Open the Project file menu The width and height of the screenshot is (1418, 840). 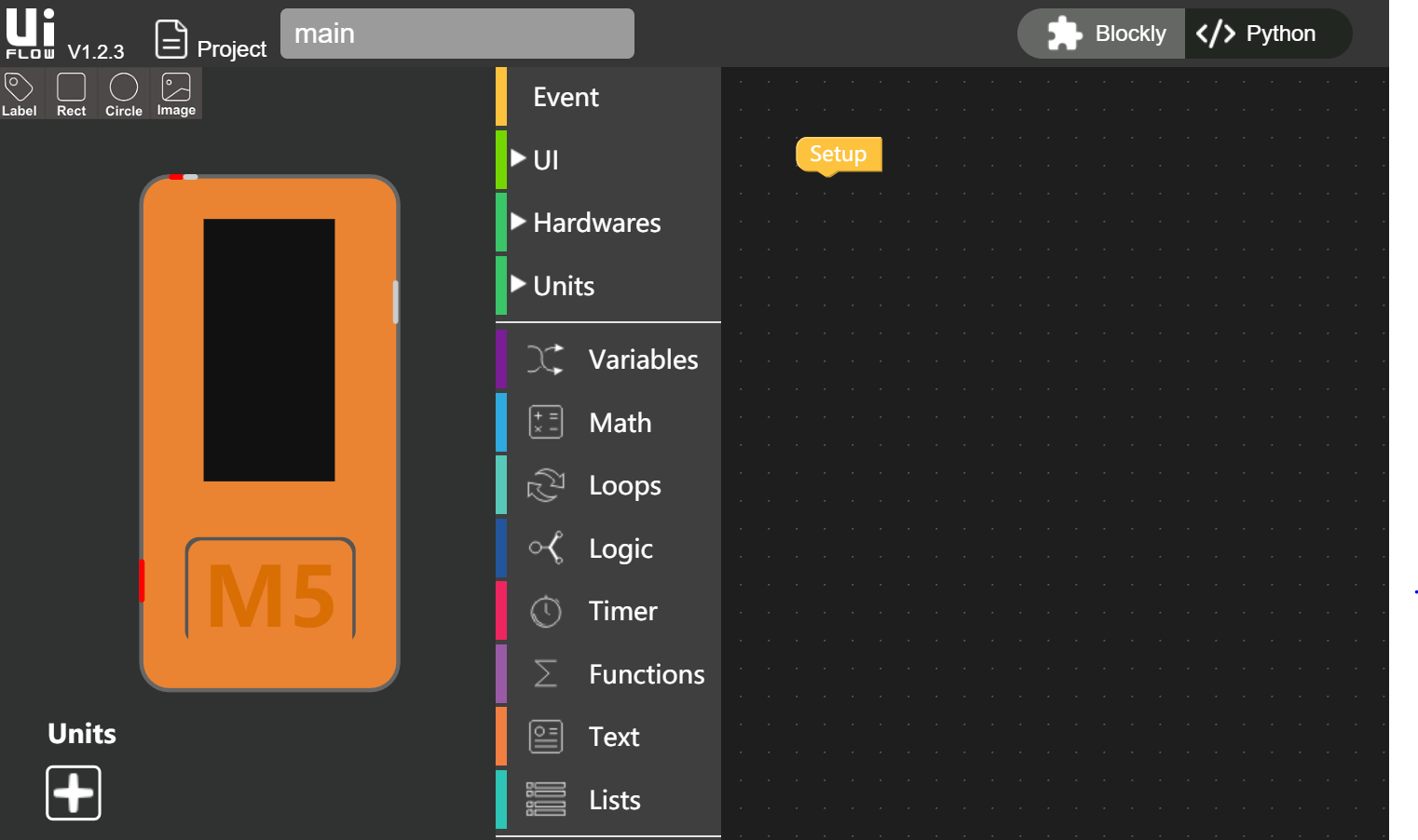(211, 39)
